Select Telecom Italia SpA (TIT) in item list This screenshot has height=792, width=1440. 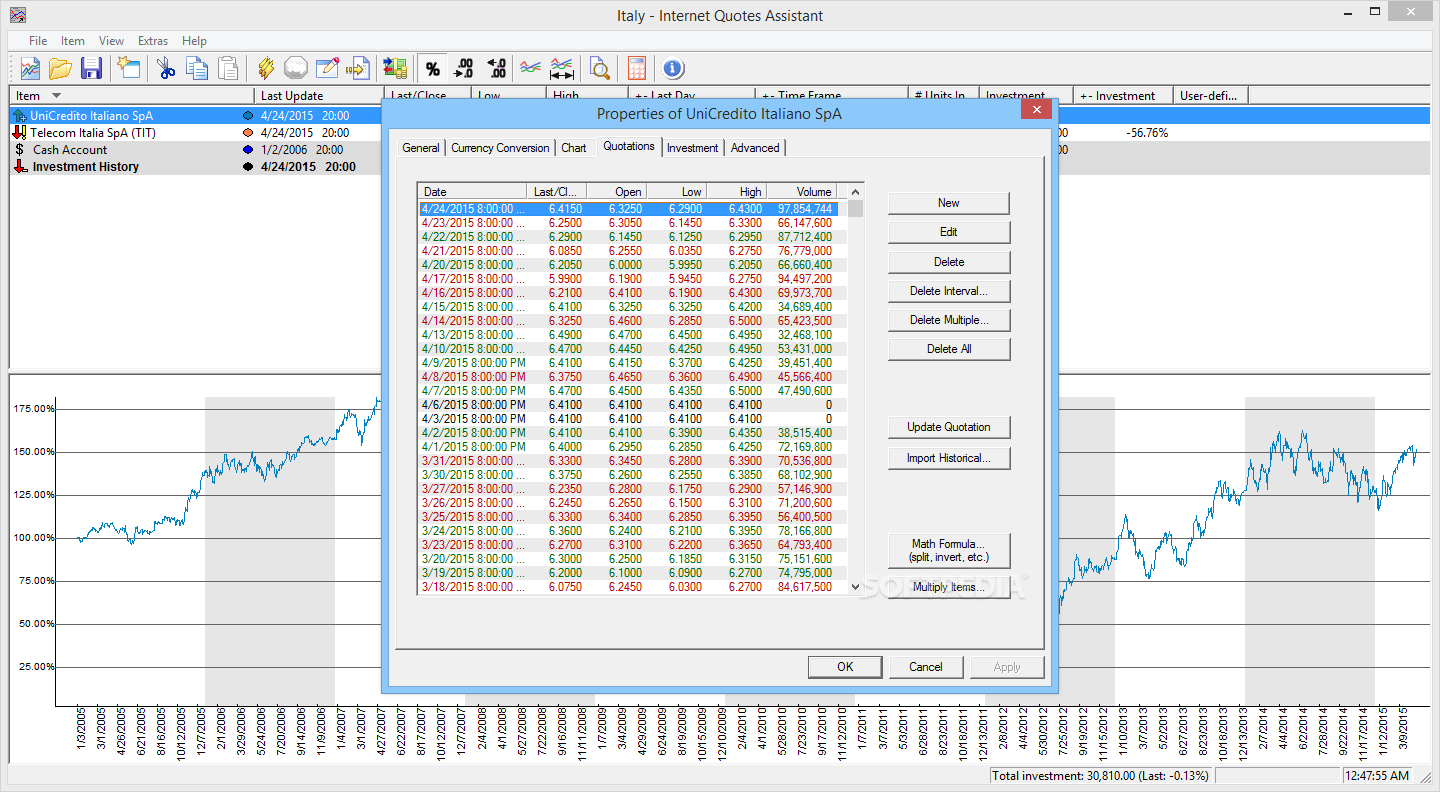(x=92, y=133)
